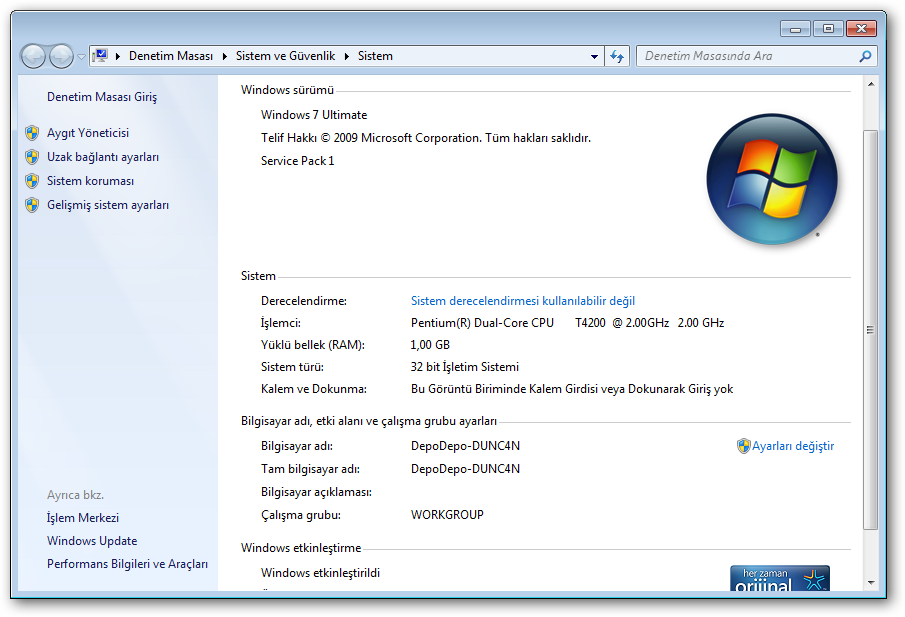The image size is (905, 617).
Task: Open recent pages dropdown beside Forward arrow
Action: (x=81, y=57)
